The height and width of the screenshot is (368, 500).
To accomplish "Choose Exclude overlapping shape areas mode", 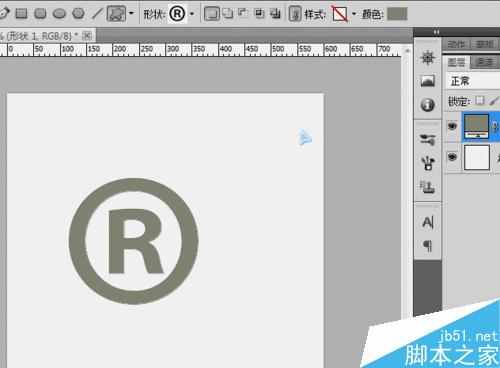I will point(275,13).
